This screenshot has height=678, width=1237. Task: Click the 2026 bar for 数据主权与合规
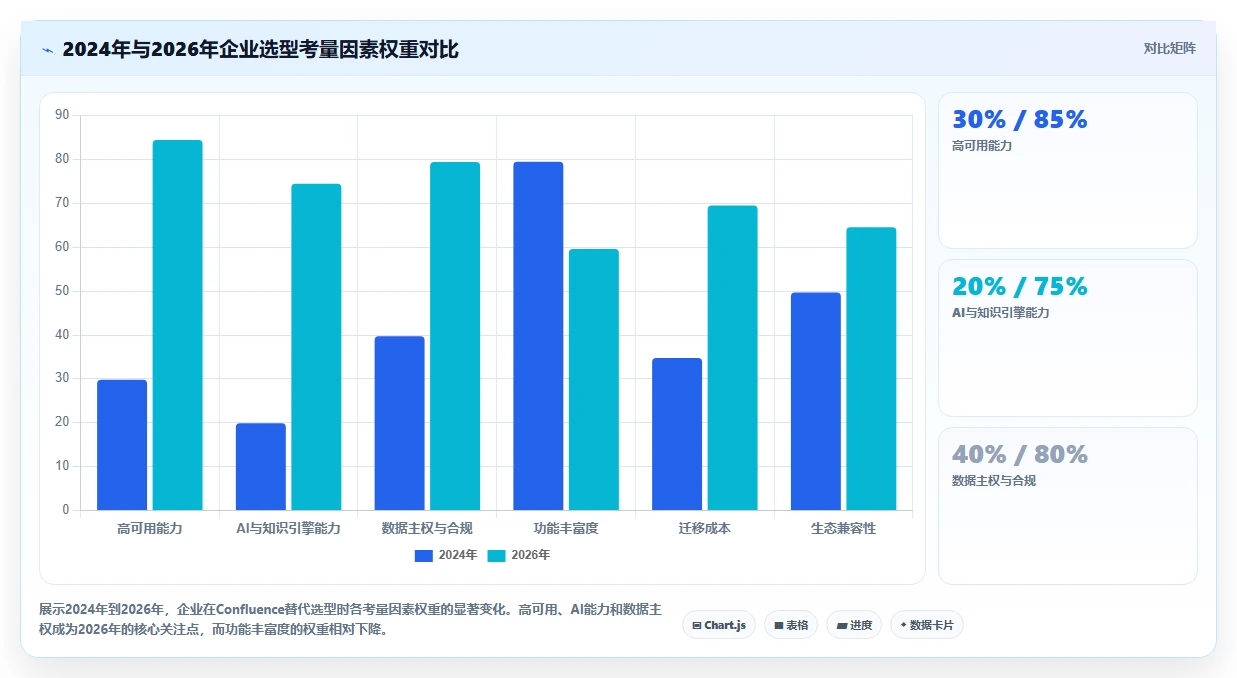455,336
